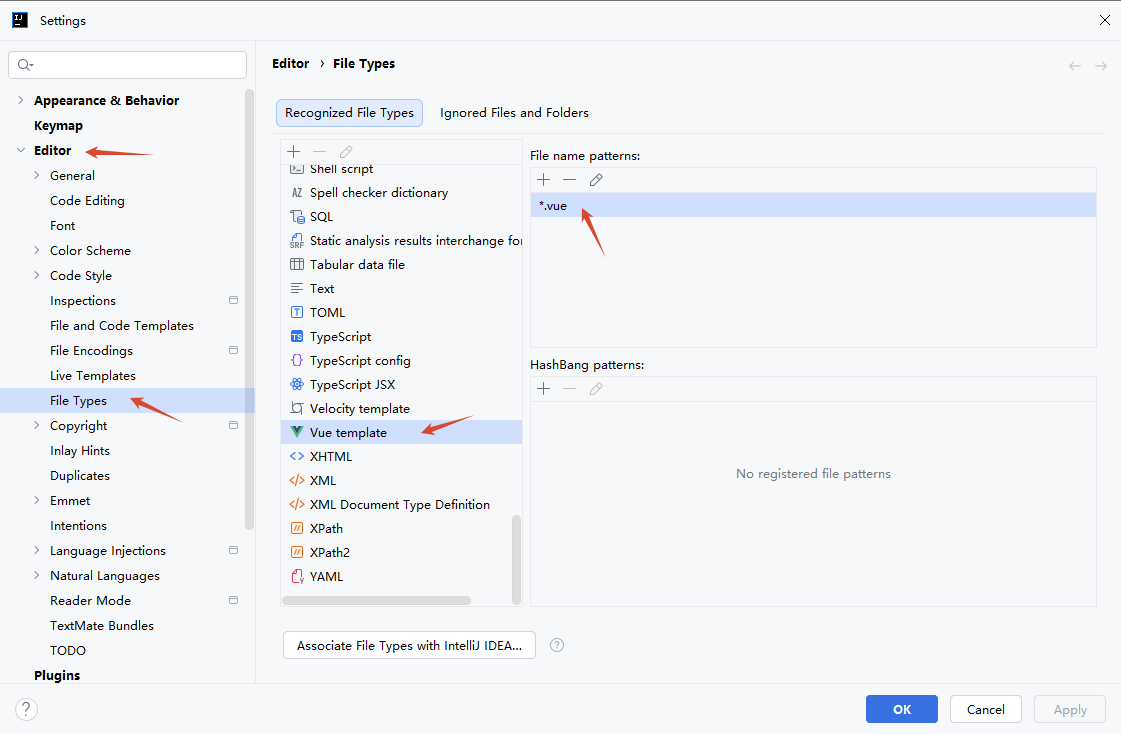This screenshot has width=1121, height=734.
Task: Open Live Templates settings
Action: pos(93,376)
